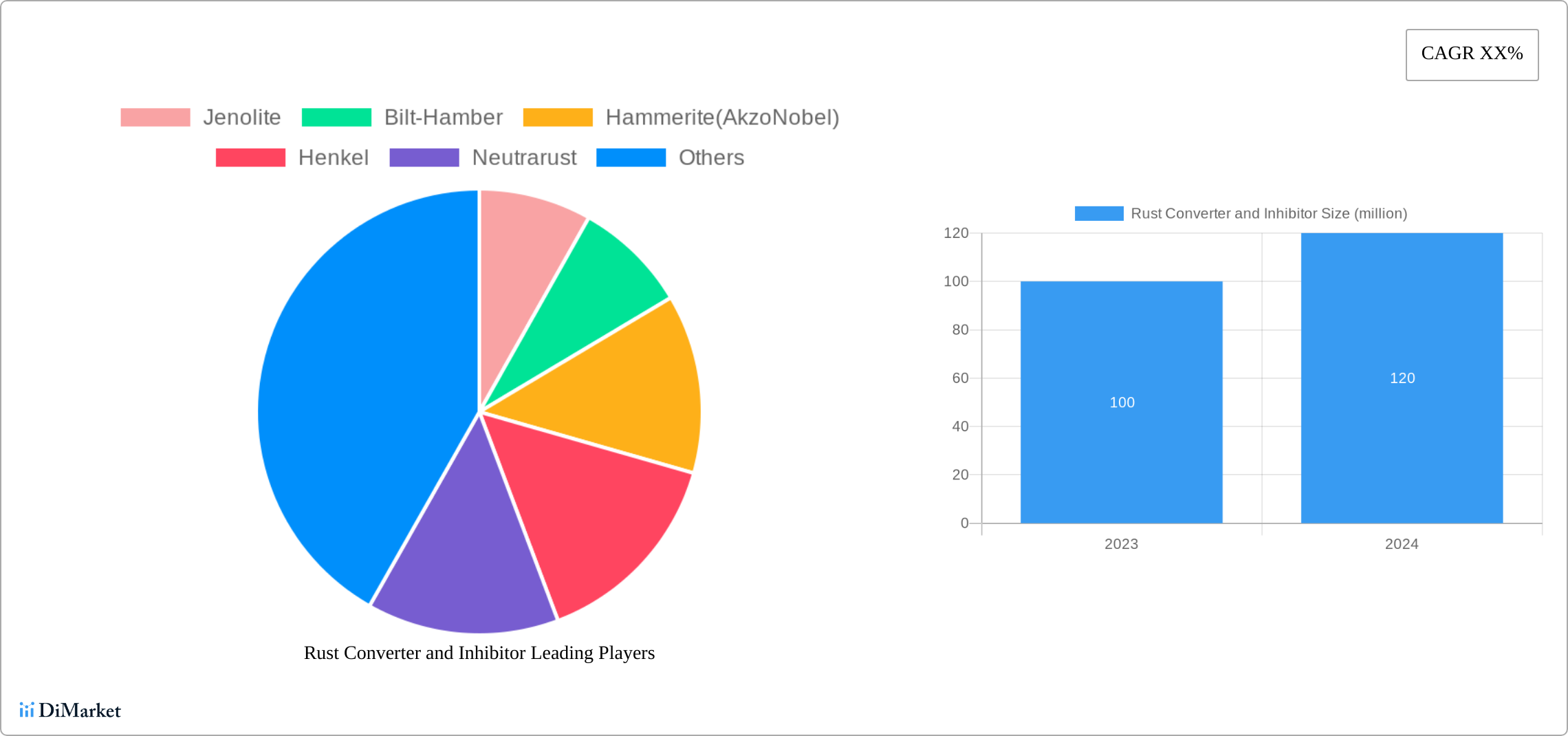Select the Bilt-Hamber legend color marker
The height and width of the screenshot is (736, 1568).
point(336,117)
